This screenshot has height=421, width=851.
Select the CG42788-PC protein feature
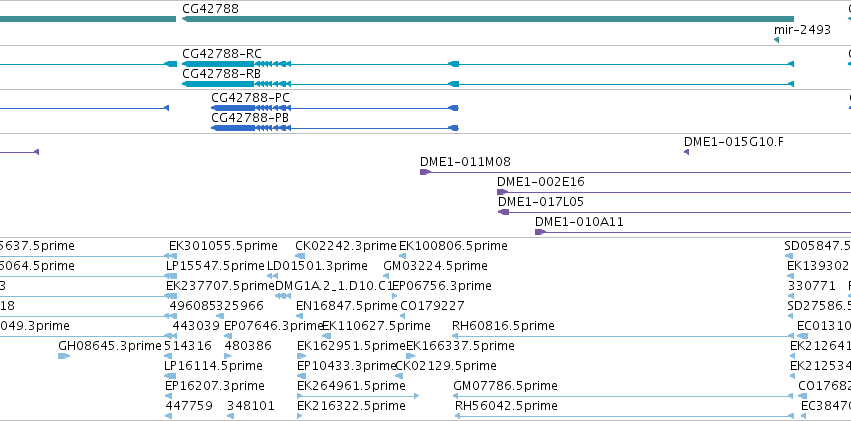(x=335, y=108)
